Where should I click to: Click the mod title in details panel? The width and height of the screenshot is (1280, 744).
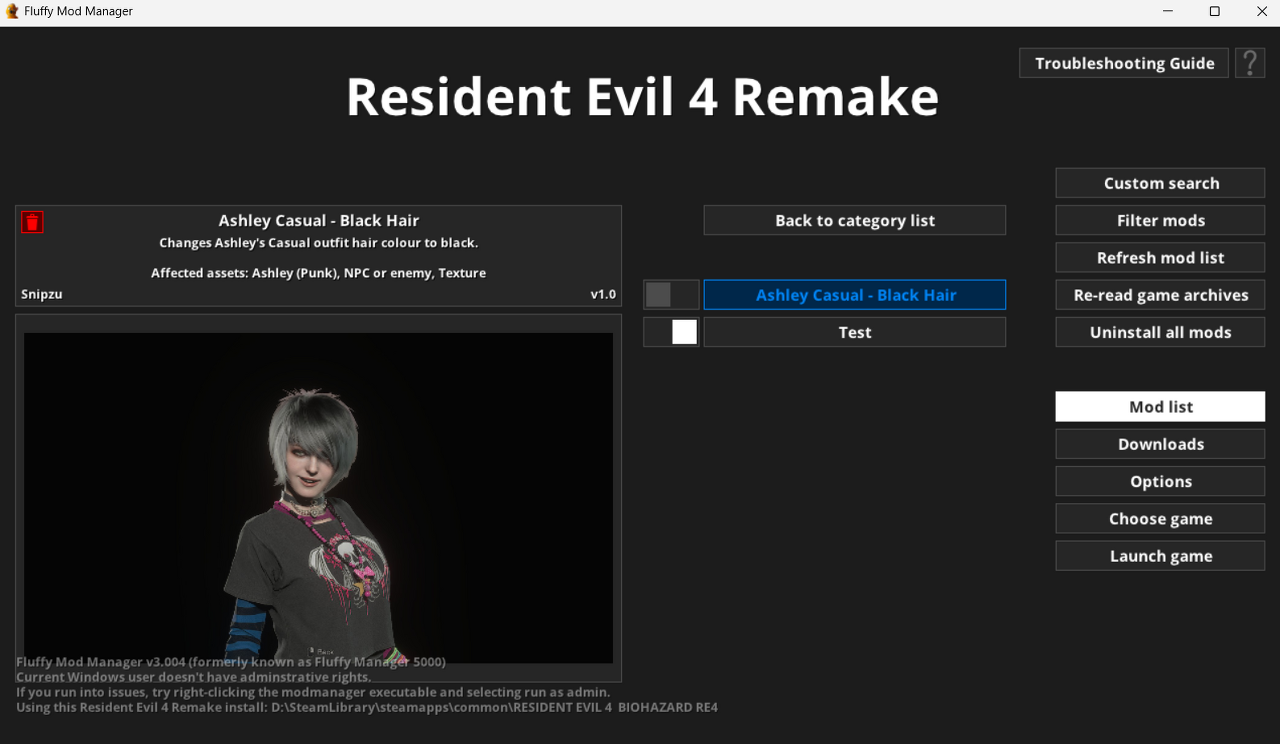tap(318, 220)
